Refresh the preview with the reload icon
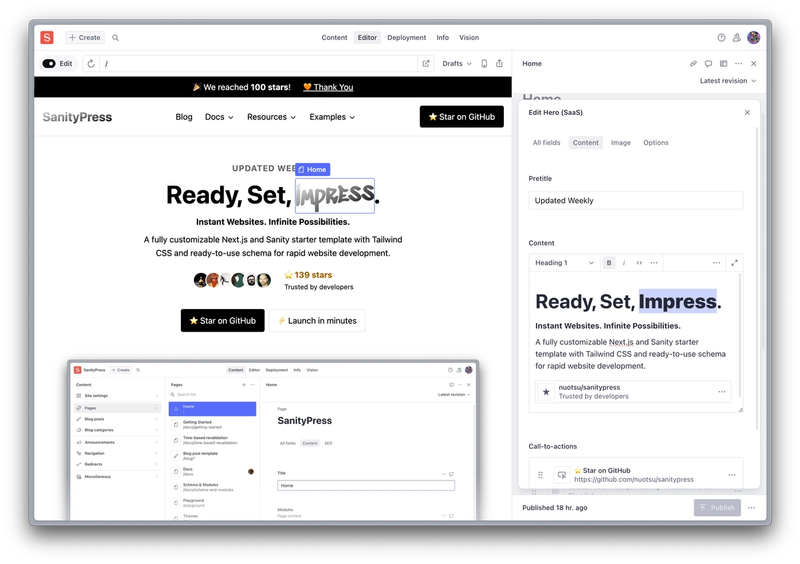 [x=91, y=64]
